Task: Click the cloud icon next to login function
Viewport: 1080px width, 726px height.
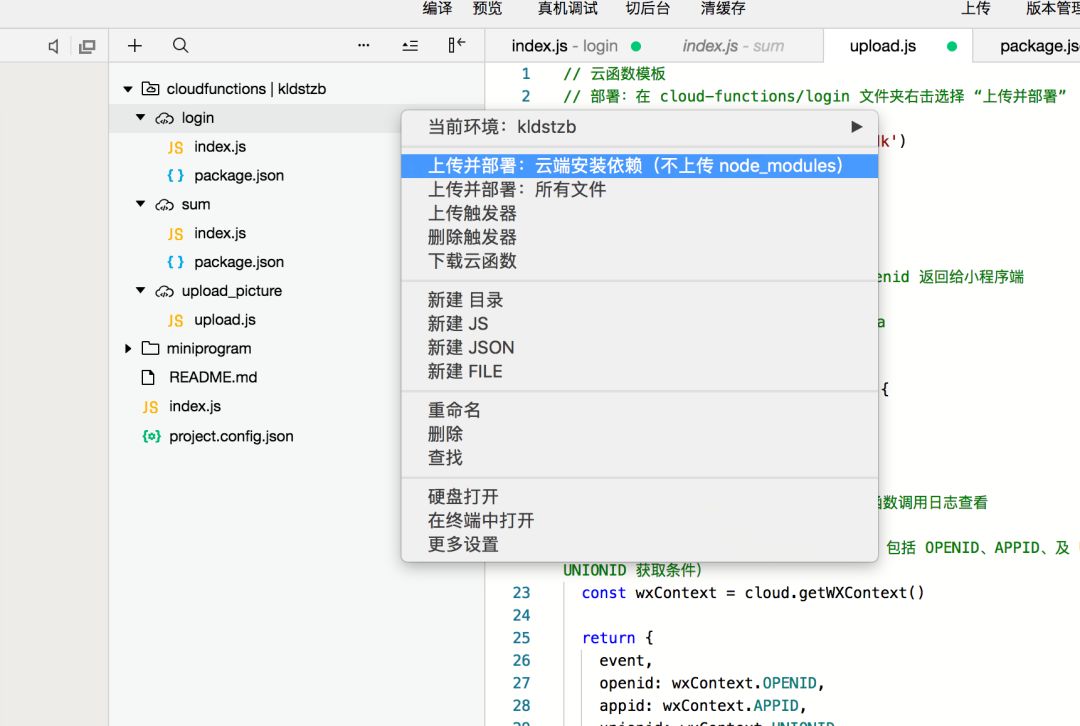Action: 164,117
